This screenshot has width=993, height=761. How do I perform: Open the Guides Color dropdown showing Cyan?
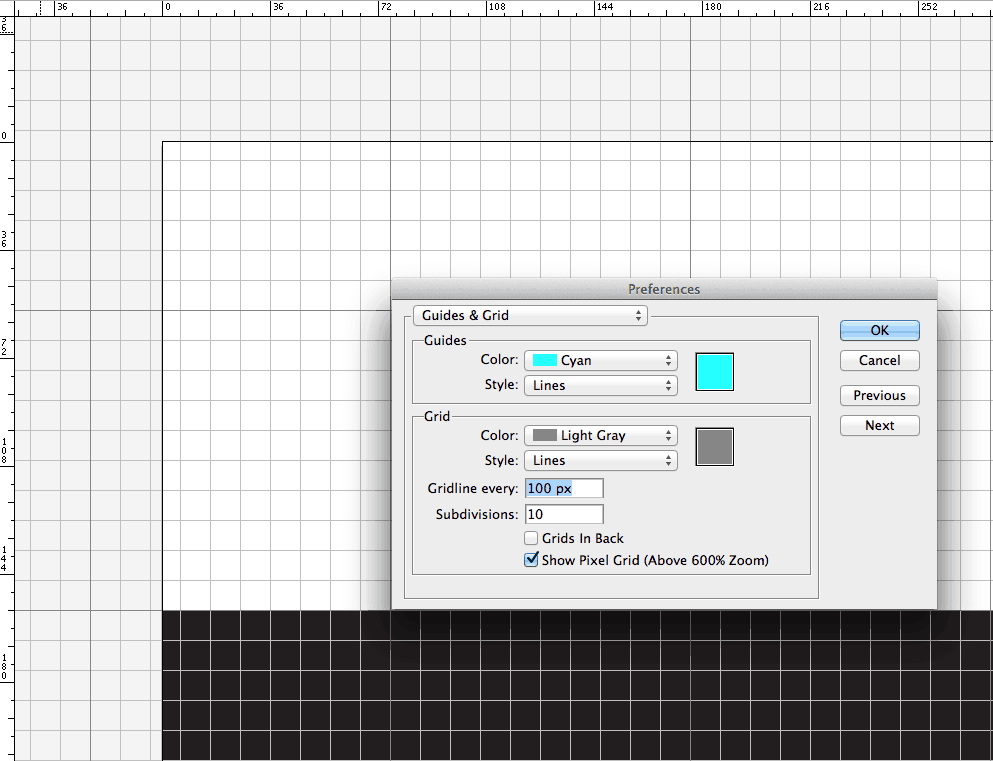point(601,360)
